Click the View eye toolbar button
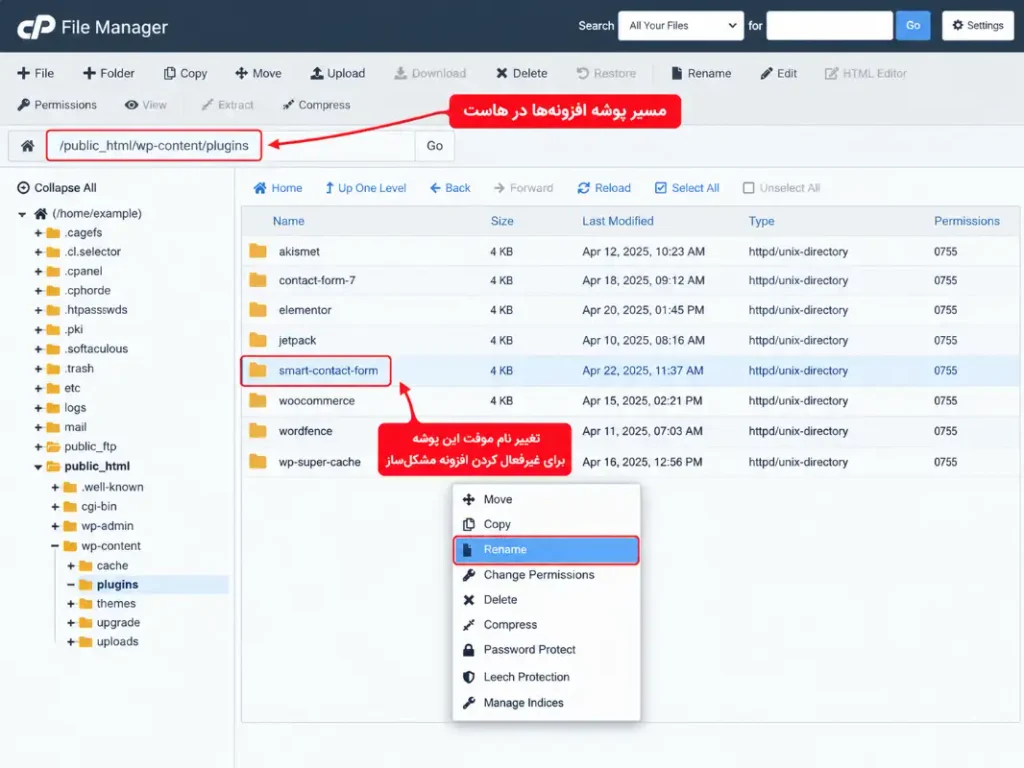Screen dimensions: 1024x768 tap(146, 104)
